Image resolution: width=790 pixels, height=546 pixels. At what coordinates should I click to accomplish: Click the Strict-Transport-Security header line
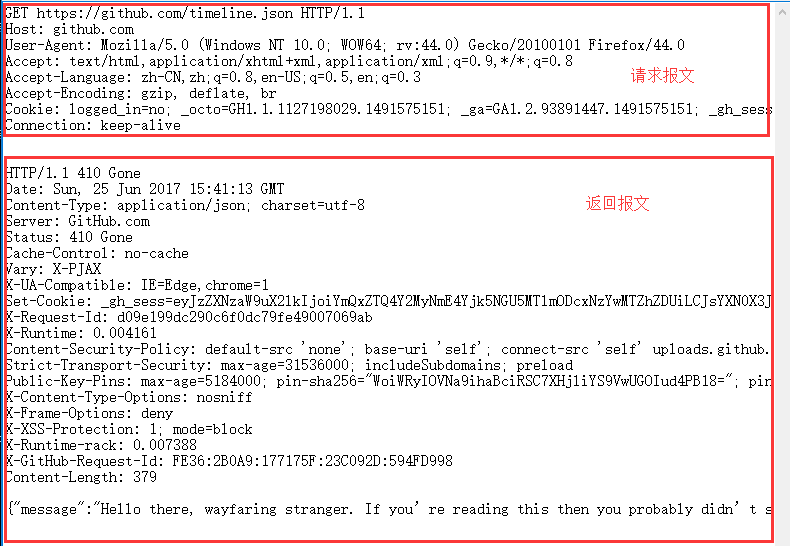coord(289,365)
